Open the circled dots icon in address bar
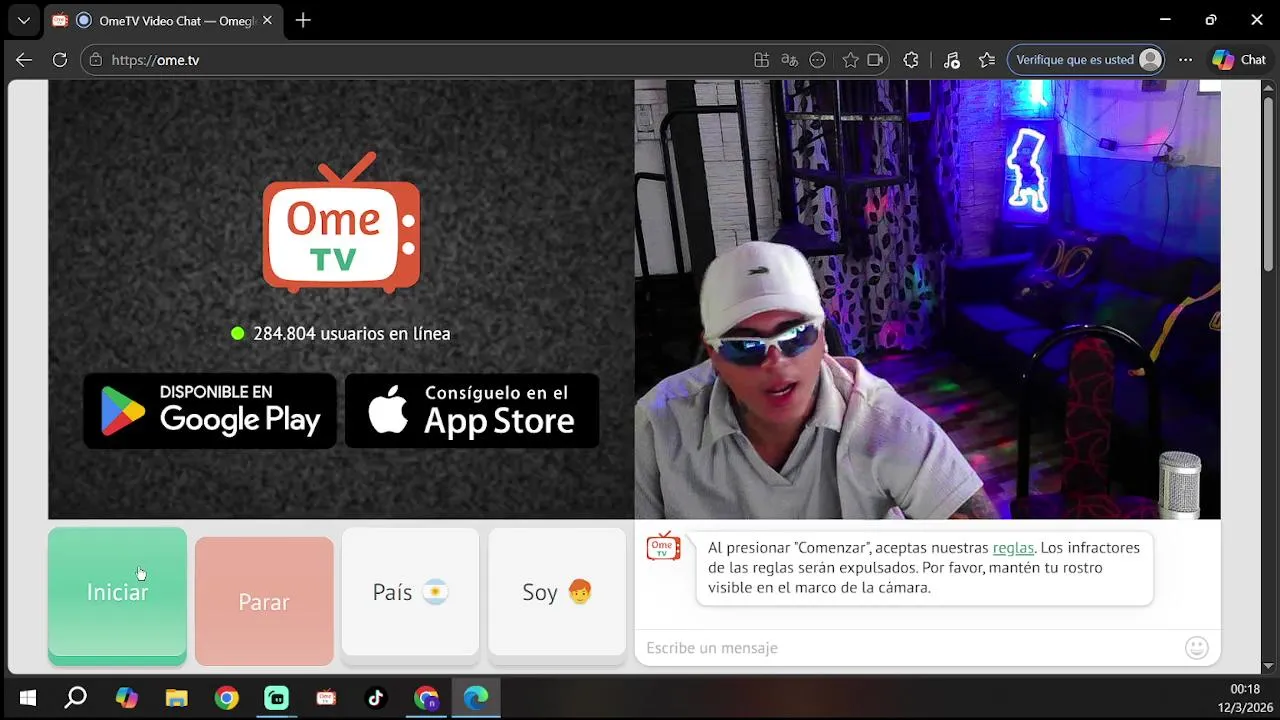Image resolution: width=1280 pixels, height=720 pixels. [817, 60]
